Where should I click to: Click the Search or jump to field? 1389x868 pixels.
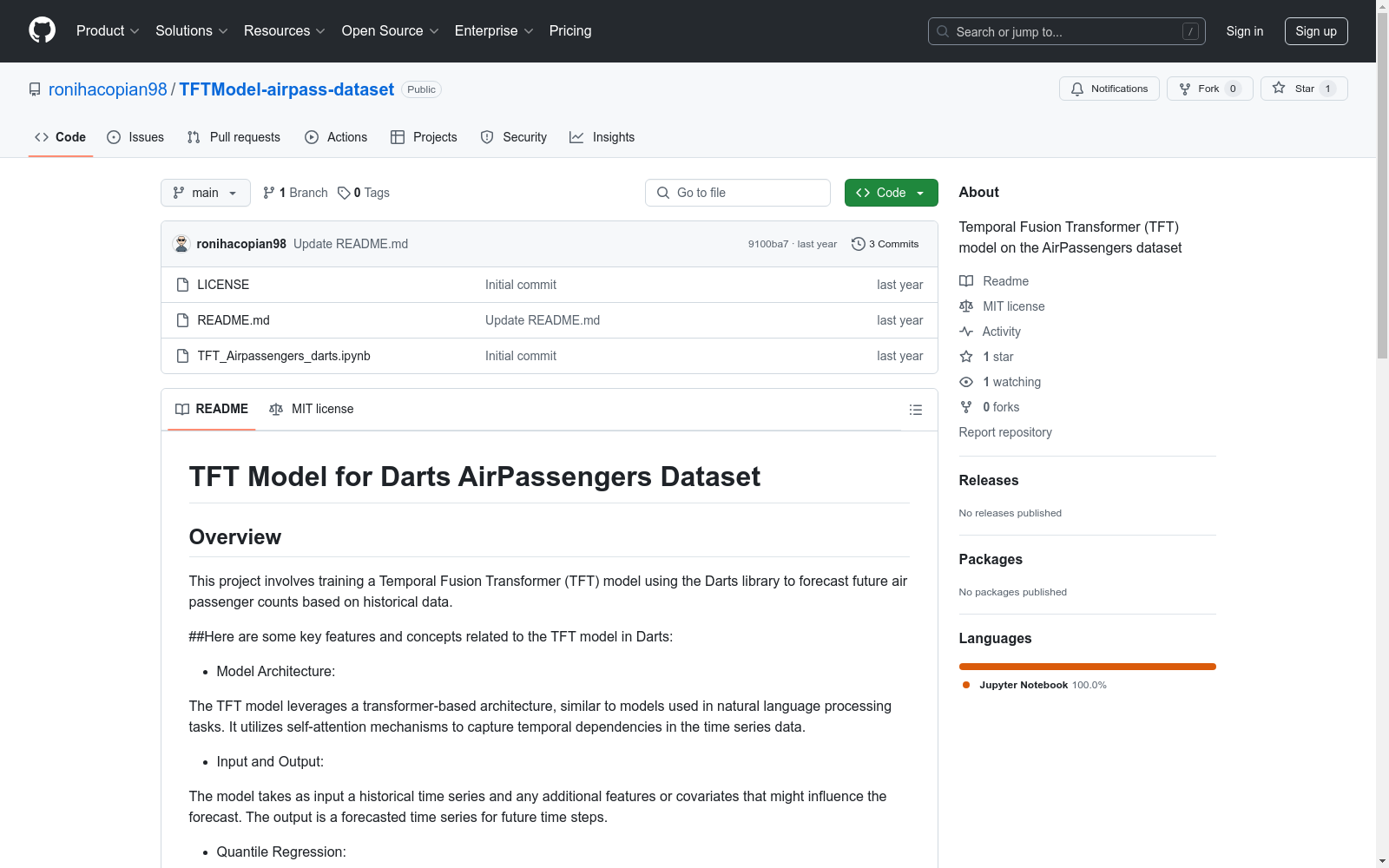click(x=1067, y=31)
